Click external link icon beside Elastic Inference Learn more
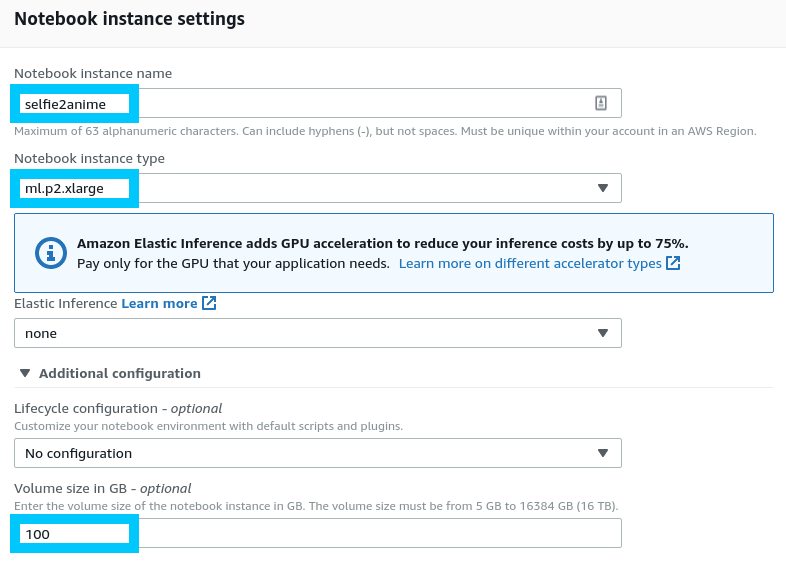786x563 pixels. pos(209,303)
